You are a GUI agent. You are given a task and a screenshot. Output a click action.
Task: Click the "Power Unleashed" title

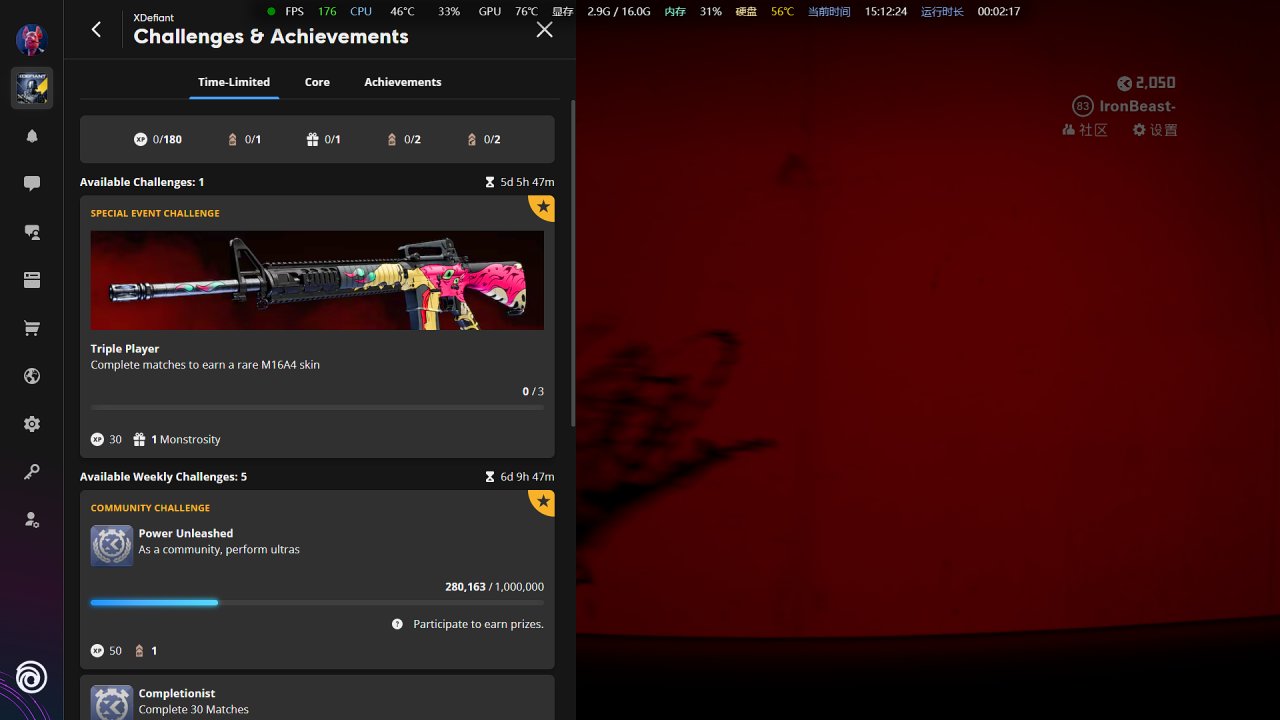186,534
